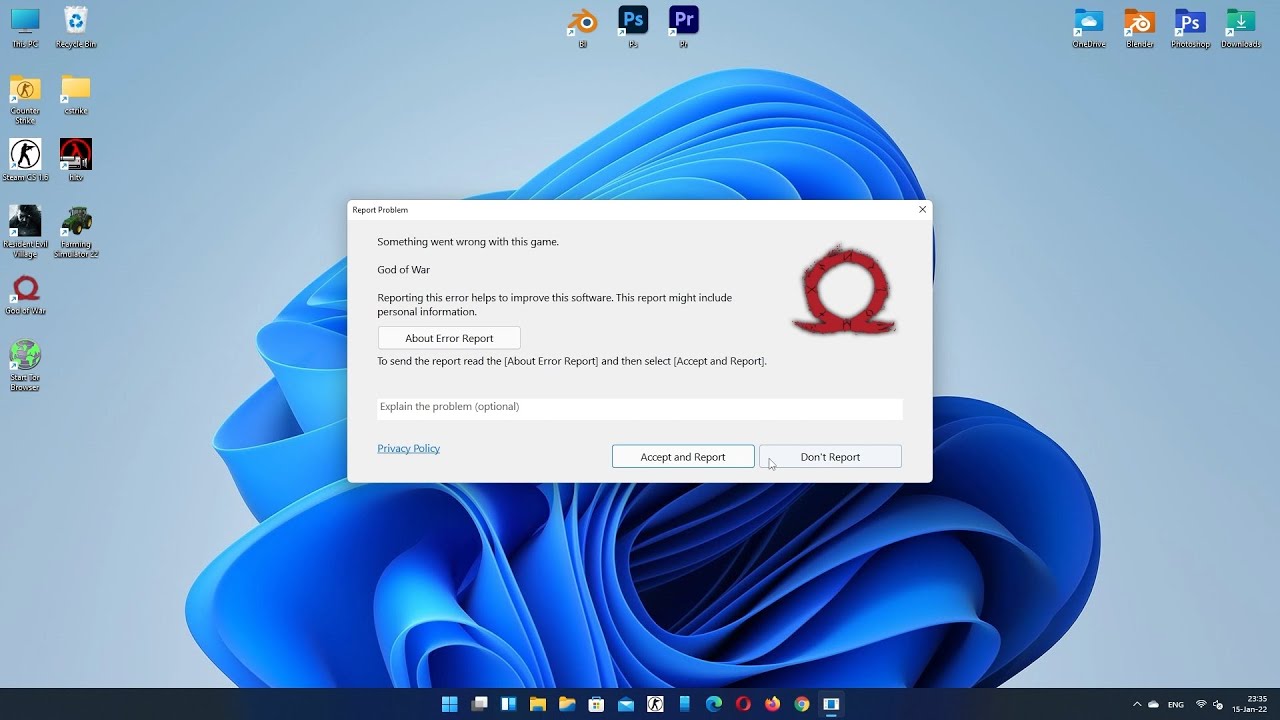This screenshot has height=720, width=1280.
Task: Open the Widgets panel on taskbar
Action: [x=508, y=704]
